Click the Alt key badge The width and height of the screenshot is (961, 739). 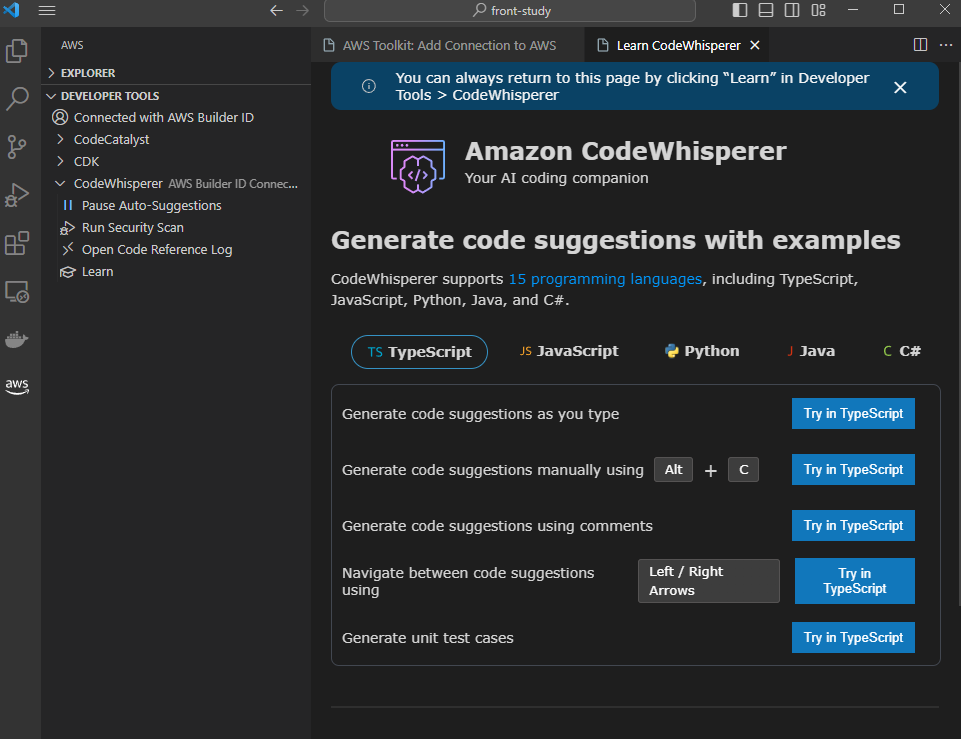673,469
